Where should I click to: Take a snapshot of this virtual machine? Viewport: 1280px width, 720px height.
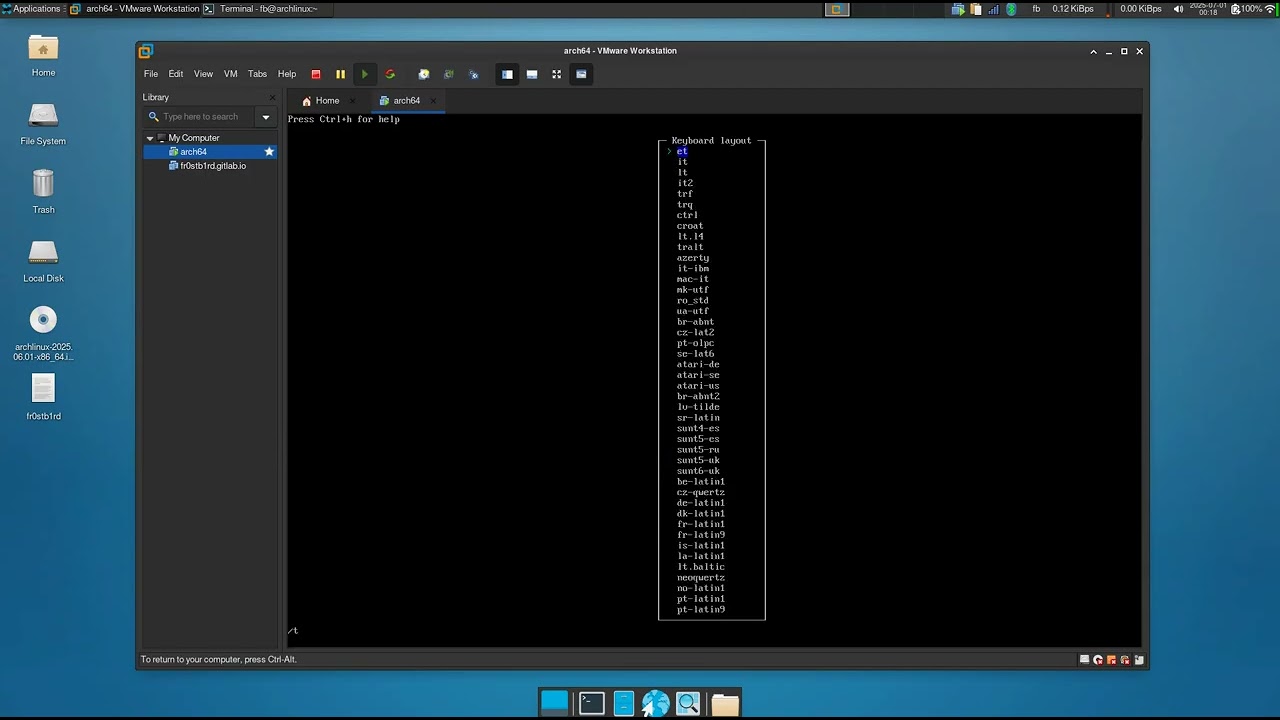click(424, 74)
